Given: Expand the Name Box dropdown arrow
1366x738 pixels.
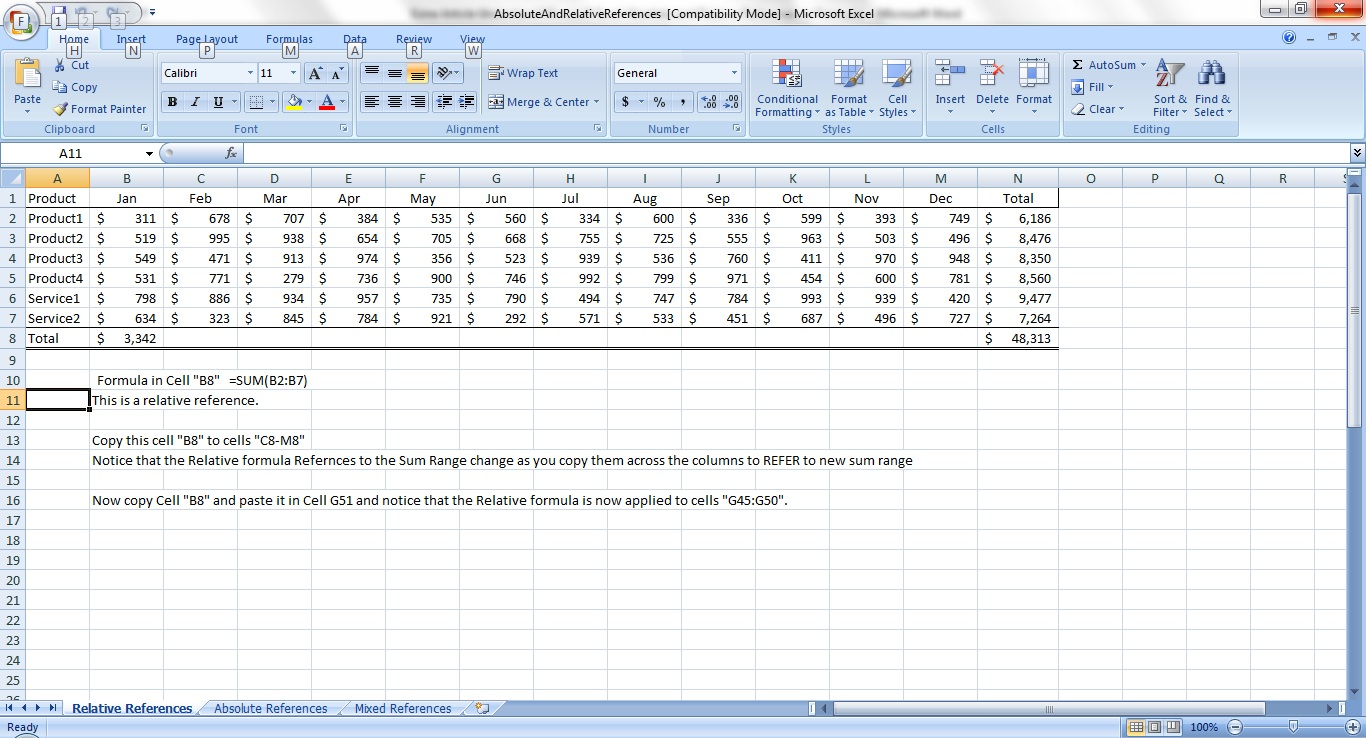Looking at the screenshot, I should point(150,154).
